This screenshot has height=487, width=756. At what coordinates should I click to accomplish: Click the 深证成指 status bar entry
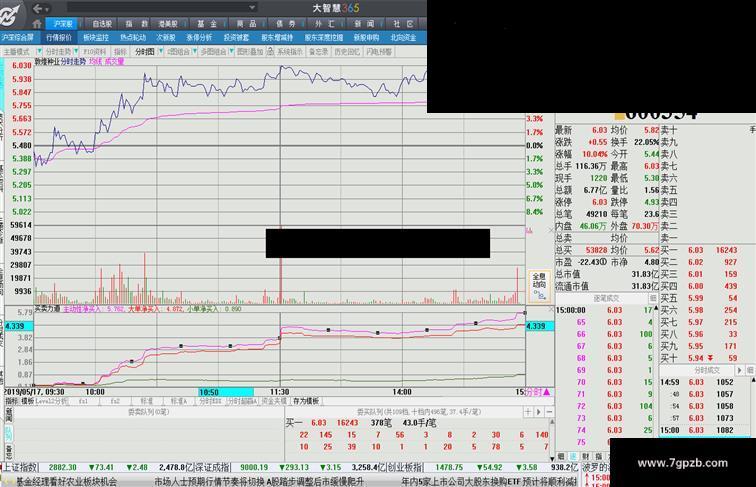click(213, 467)
